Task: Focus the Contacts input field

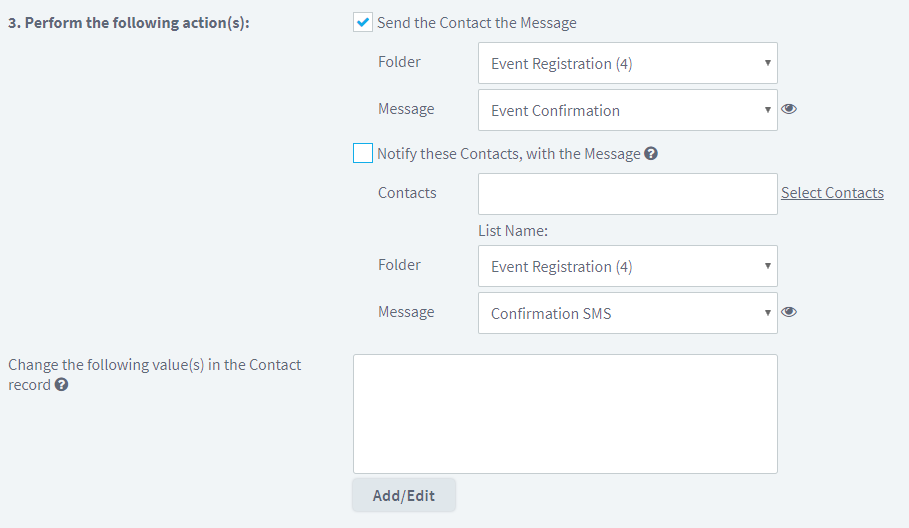Action: 628,194
